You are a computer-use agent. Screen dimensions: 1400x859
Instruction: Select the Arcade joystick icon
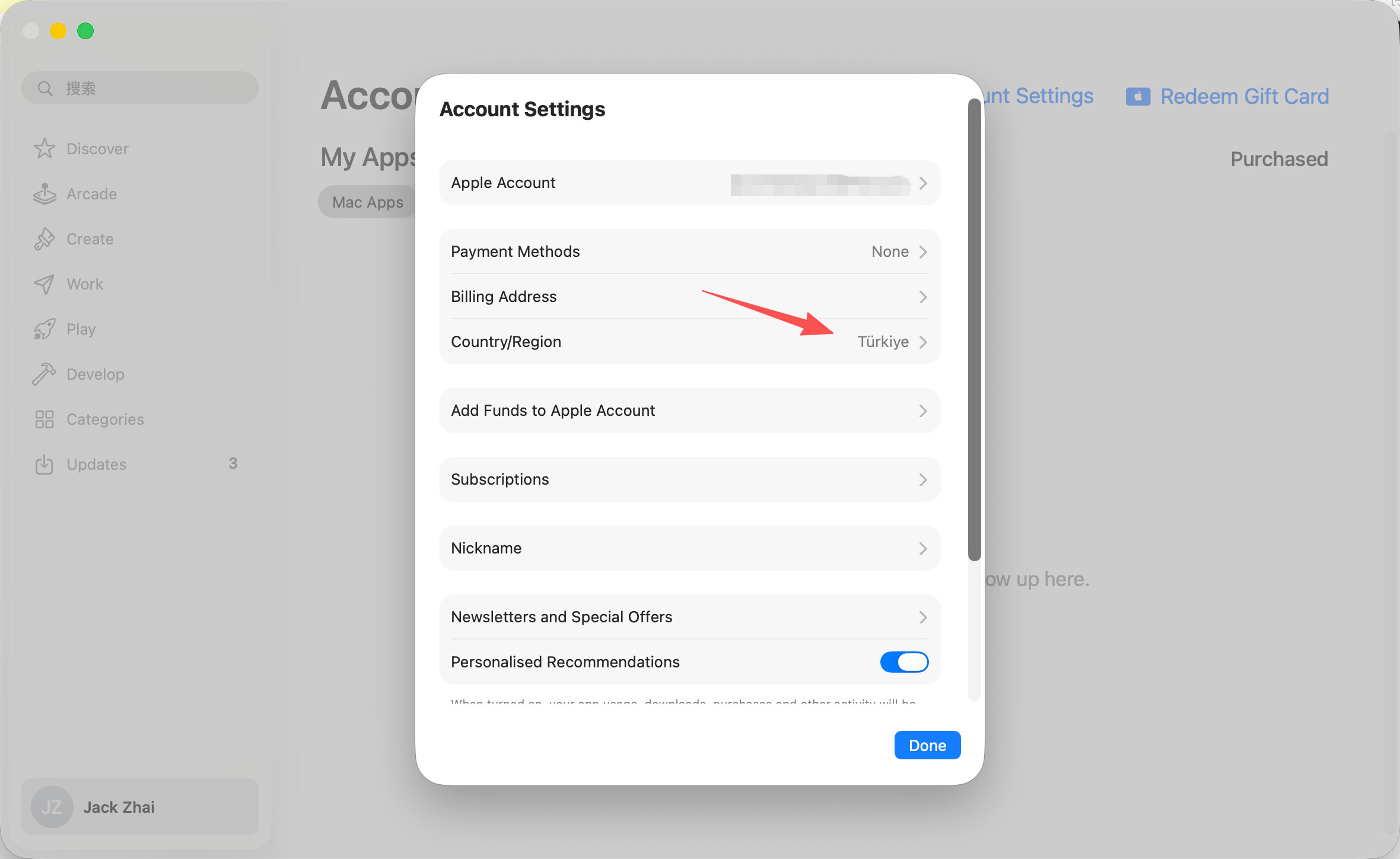pos(44,193)
